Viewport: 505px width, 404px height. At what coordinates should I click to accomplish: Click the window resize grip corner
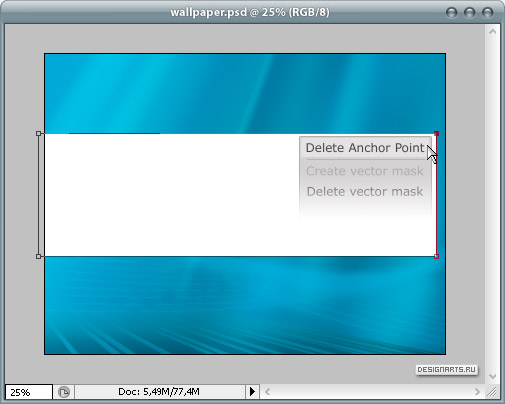coord(492,392)
